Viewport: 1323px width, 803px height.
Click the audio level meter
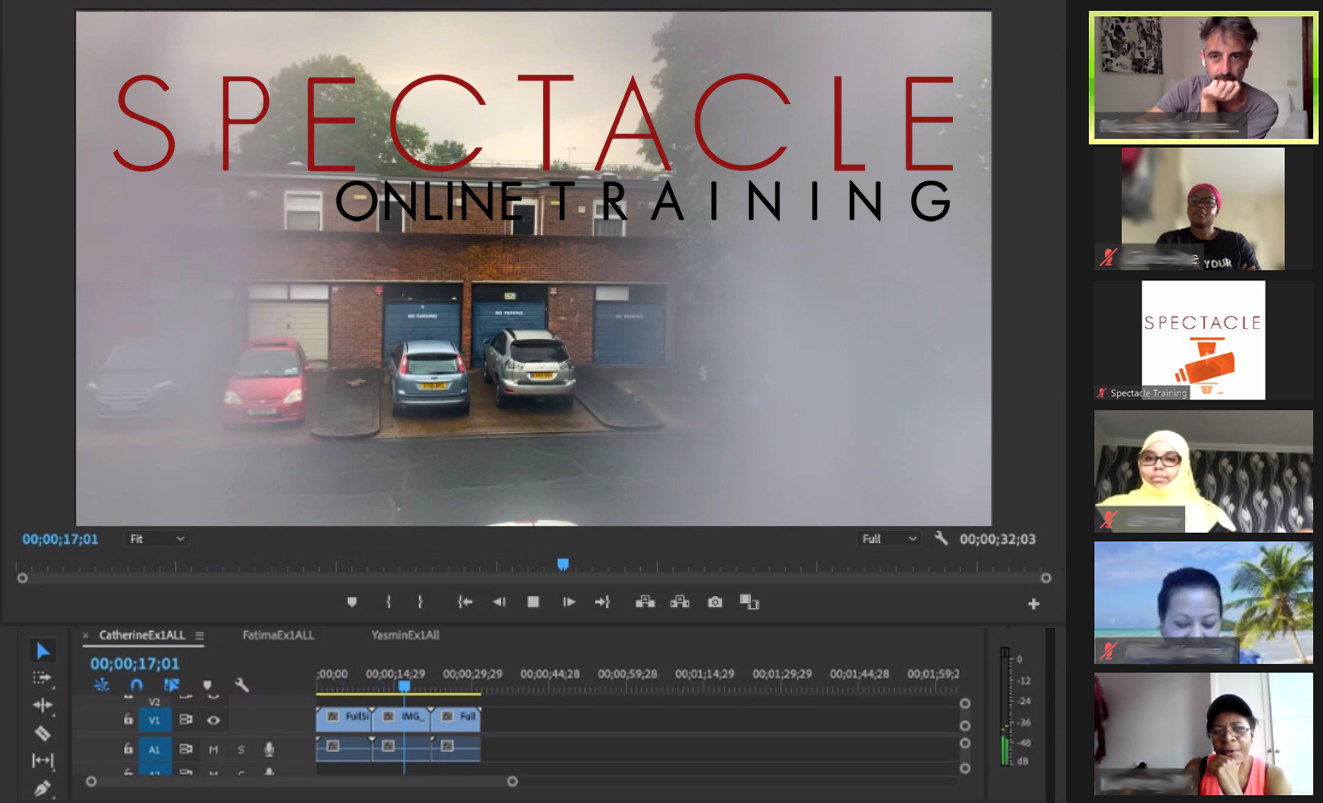coord(1005,707)
